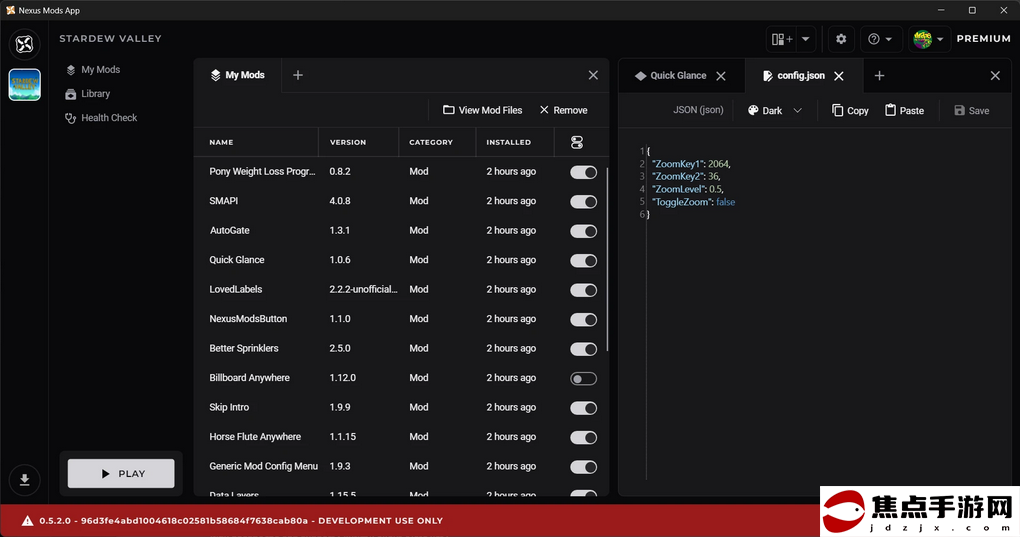Disable the Better Sprinklers mod
The width and height of the screenshot is (1020, 537).
click(584, 349)
